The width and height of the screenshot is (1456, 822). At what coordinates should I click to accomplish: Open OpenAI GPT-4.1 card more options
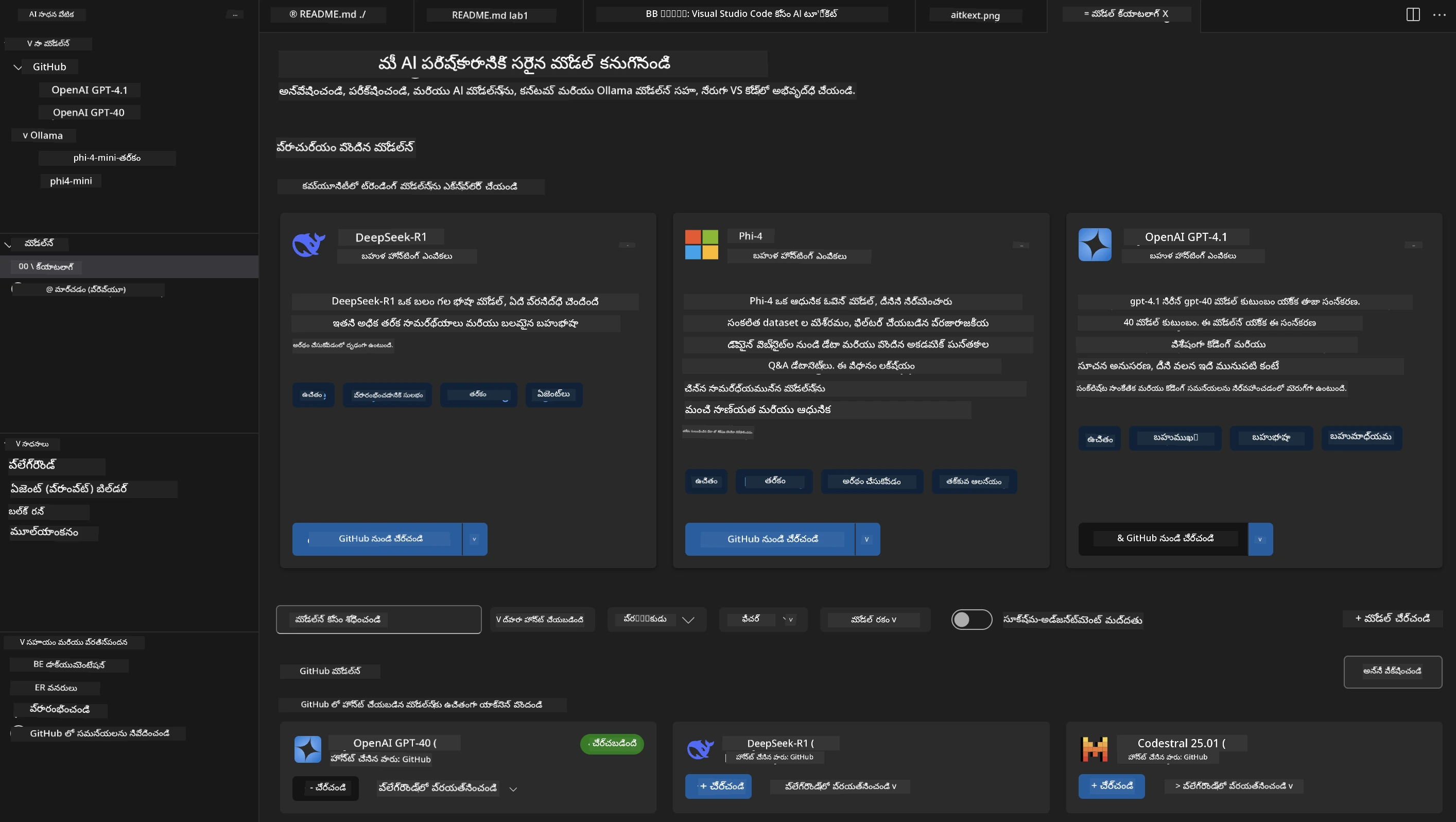point(1413,245)
